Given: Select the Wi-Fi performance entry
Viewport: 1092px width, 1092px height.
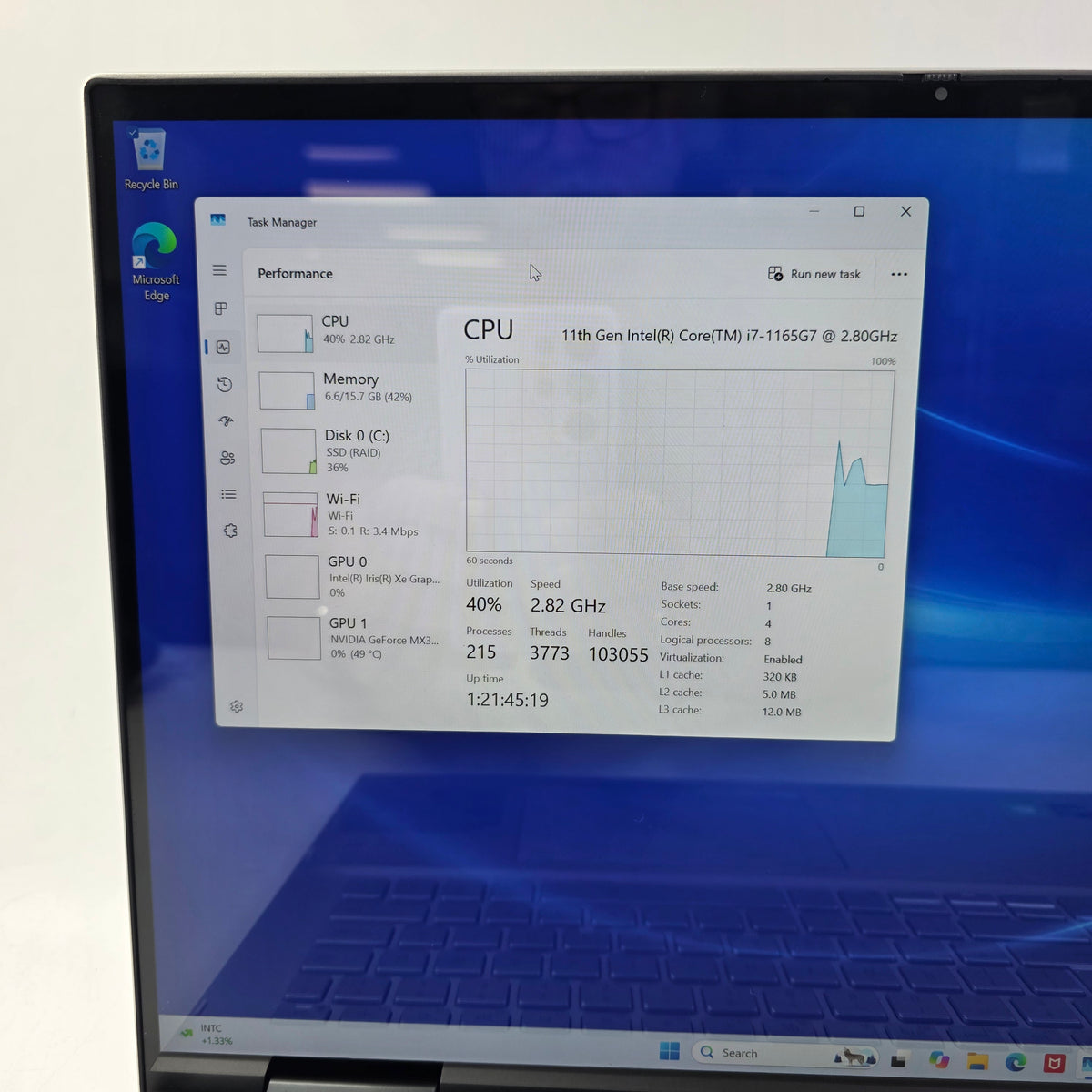Looking at the screenshot, I should pos(353,514).
